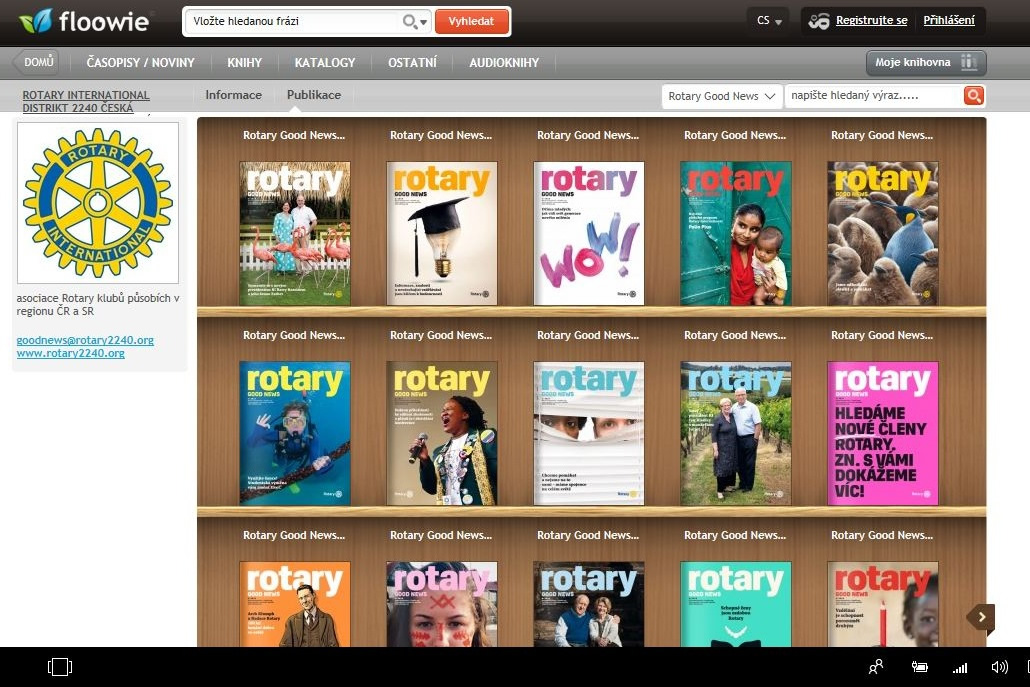The image size is (1030, 687).
Task: Click the people icon in the system tray
Action: (876, 667)
